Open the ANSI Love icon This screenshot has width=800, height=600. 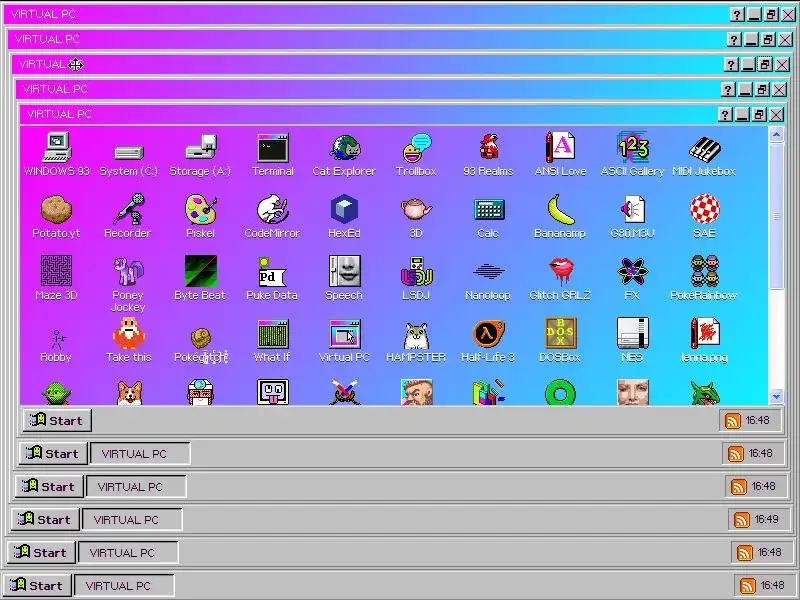560,147
